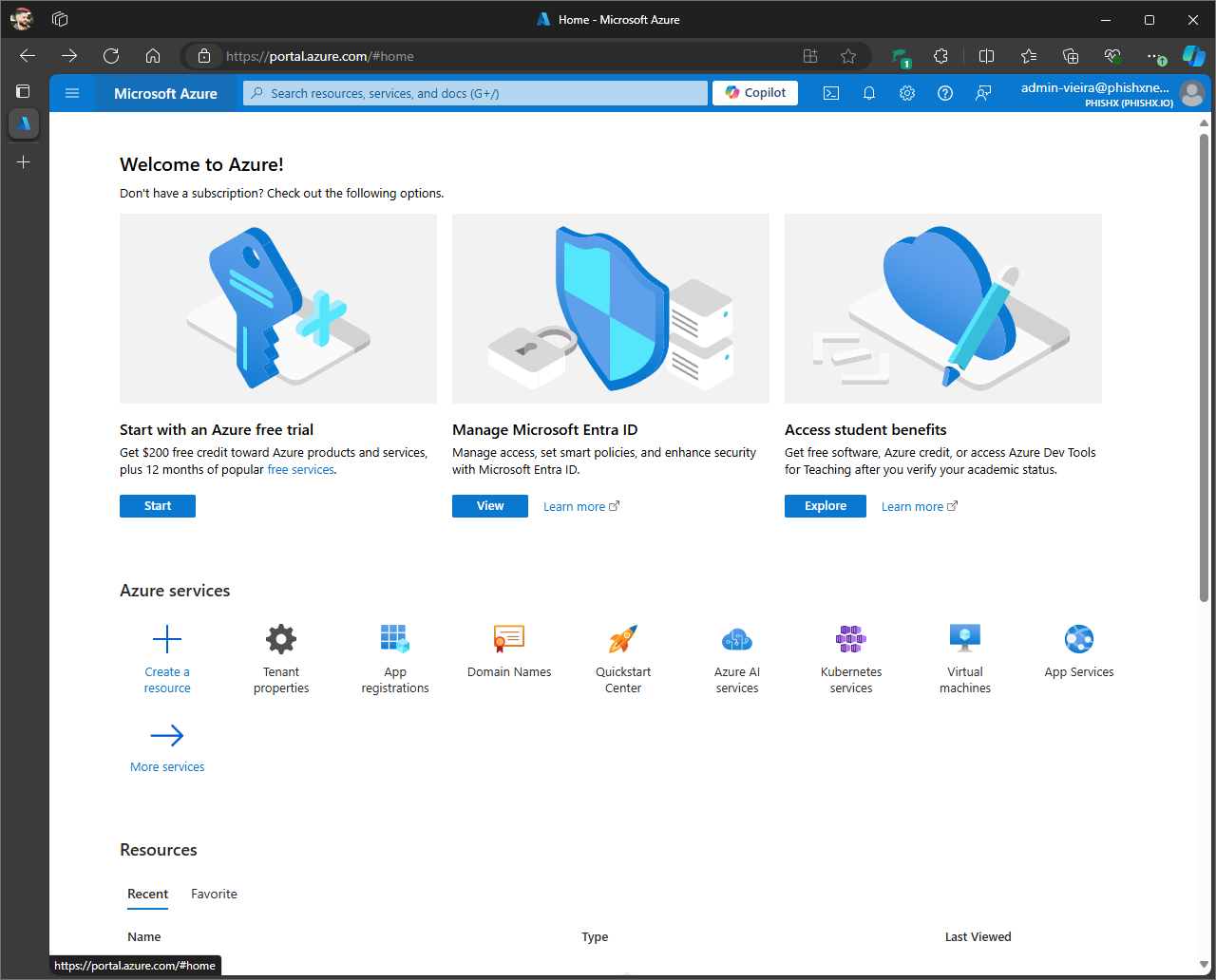Viewport: 1216px width, 980px height.
Task: Switch to the Recent resources tab
Action: pyautogui.click(x=148, y=894)
